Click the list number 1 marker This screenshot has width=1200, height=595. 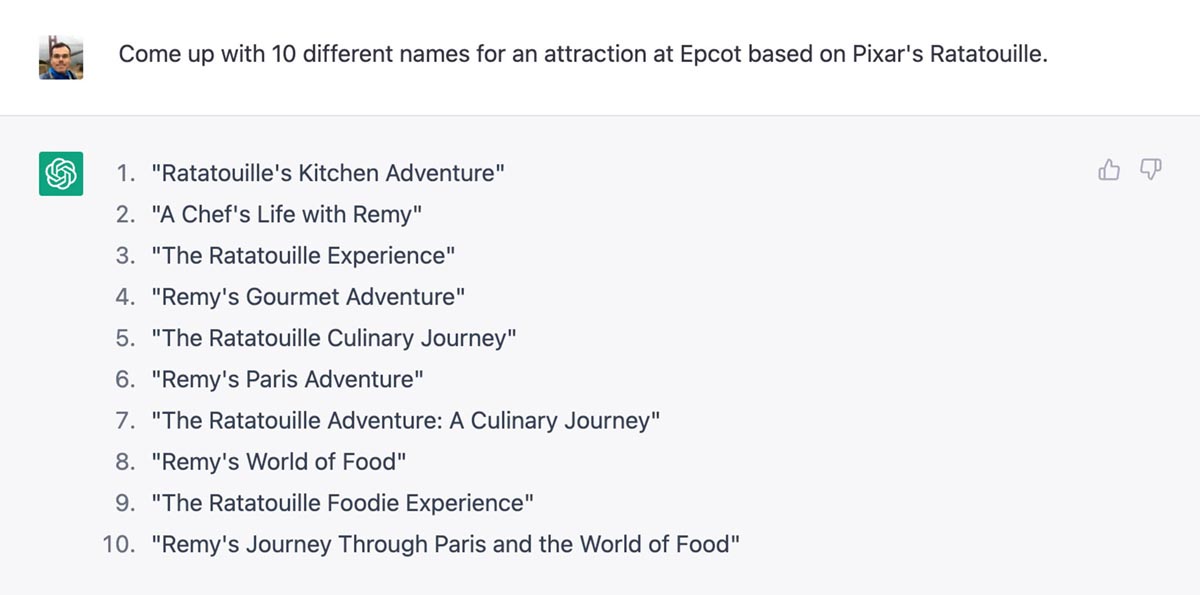[x=124, y=173]
